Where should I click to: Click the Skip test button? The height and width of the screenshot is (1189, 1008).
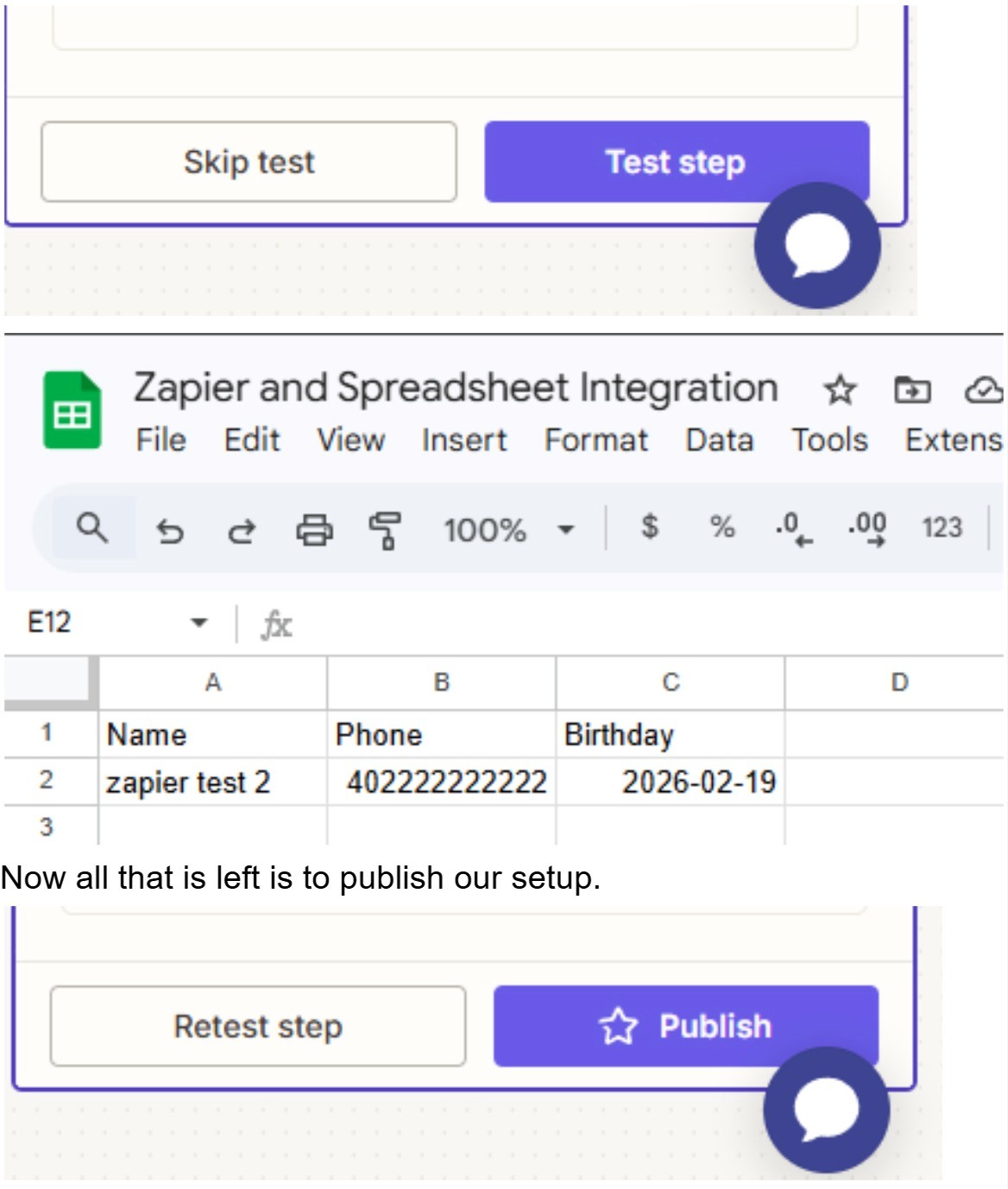[249, 162]
